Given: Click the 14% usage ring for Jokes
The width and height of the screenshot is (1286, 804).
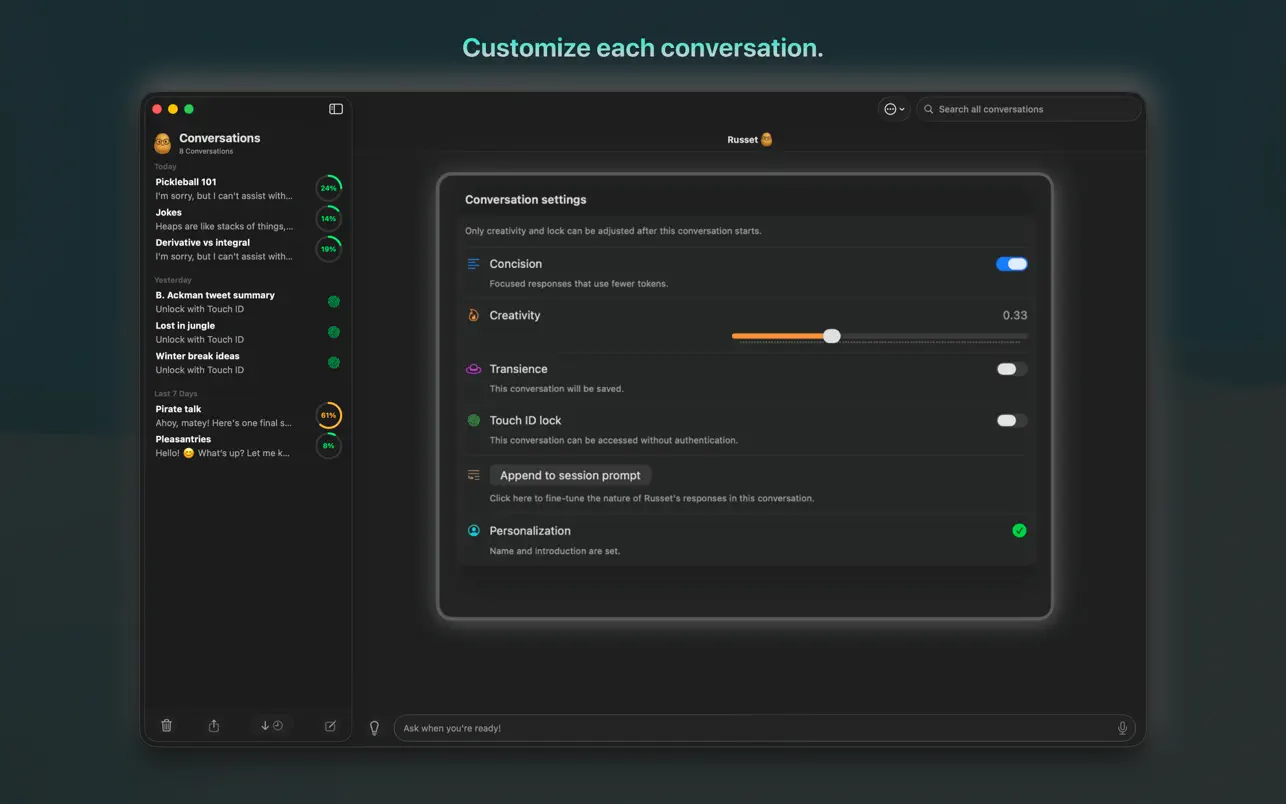Looking at the screenshot, I should 329,218.
